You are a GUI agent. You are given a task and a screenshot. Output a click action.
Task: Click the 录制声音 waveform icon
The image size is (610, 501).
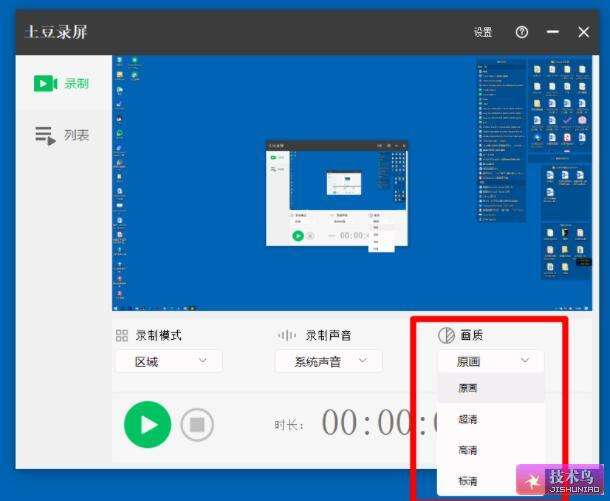(x=287, y=335)
